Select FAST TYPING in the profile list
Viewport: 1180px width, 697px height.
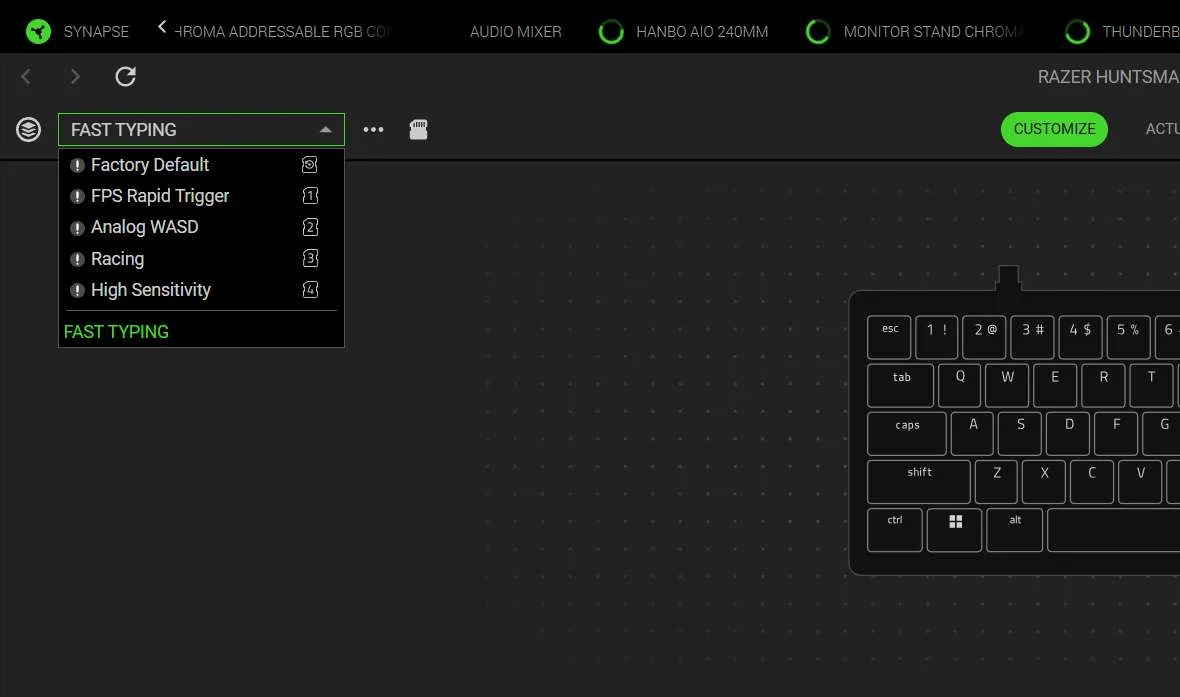(116, 331)
